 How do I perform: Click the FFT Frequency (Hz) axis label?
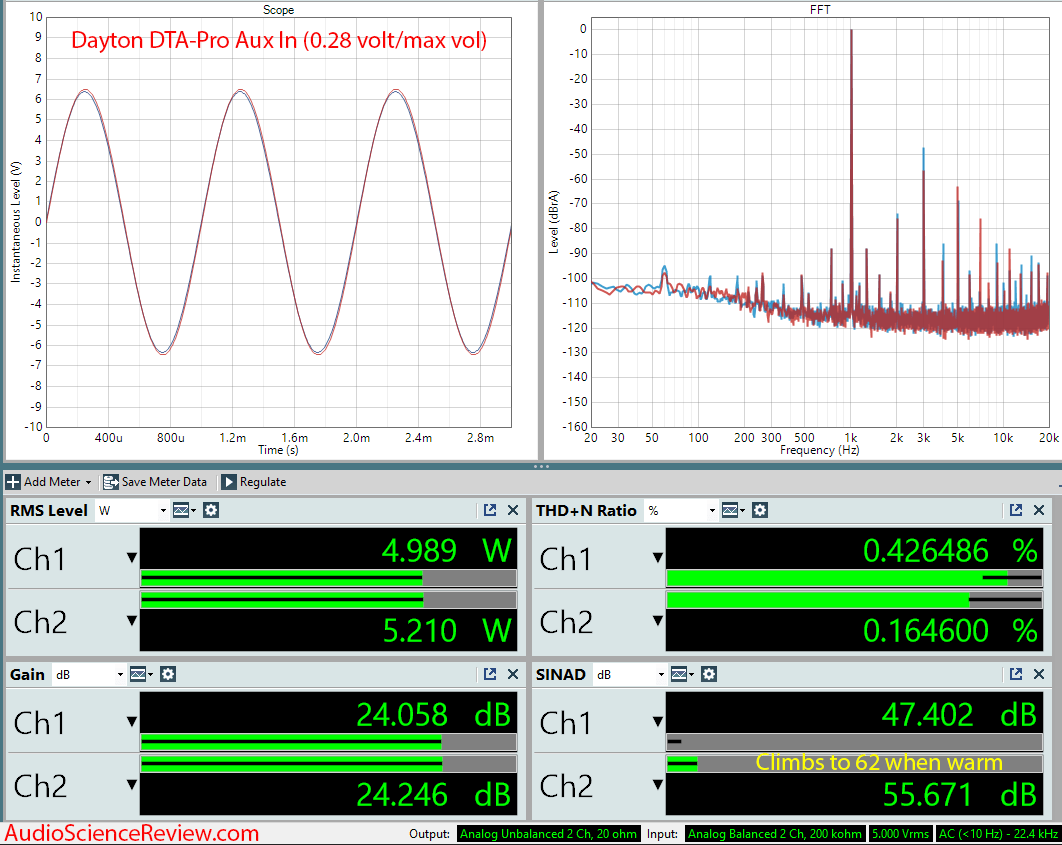820,450
